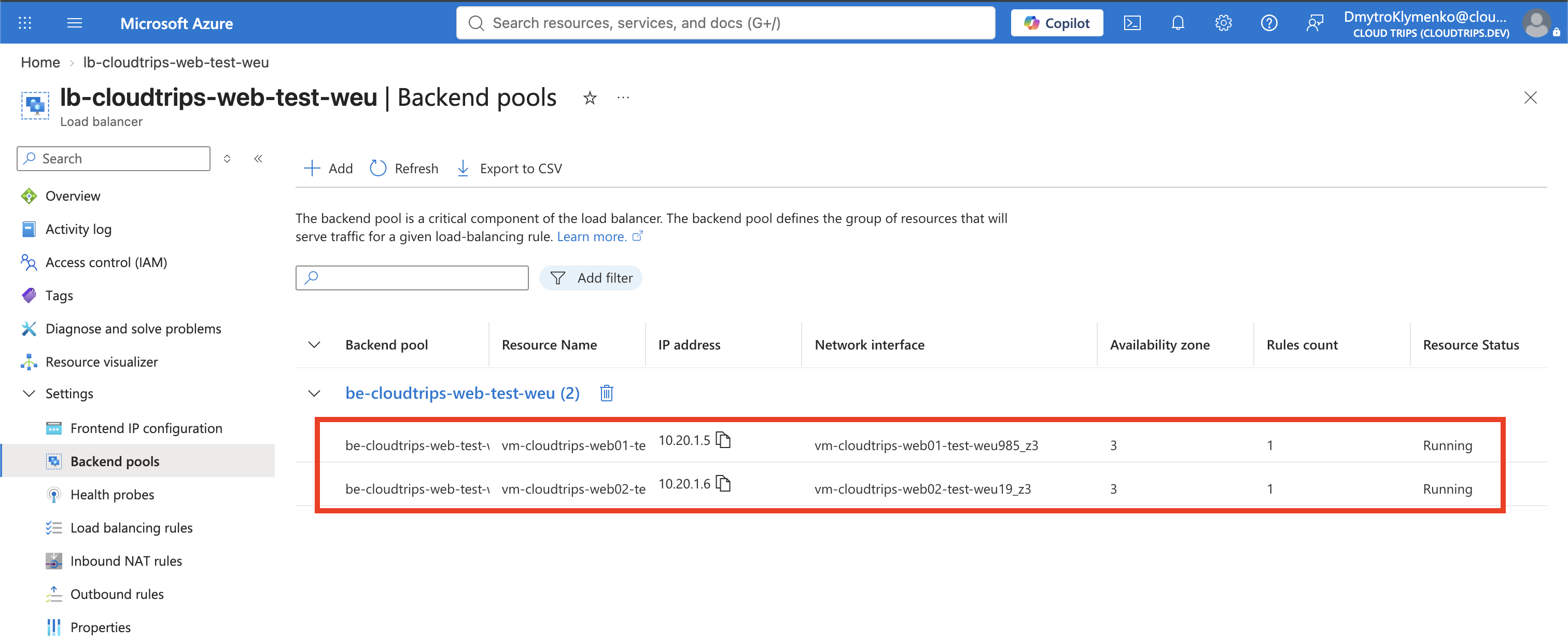
Task: Collapse all groups via header chevron
Action: (x=314, y=345)
